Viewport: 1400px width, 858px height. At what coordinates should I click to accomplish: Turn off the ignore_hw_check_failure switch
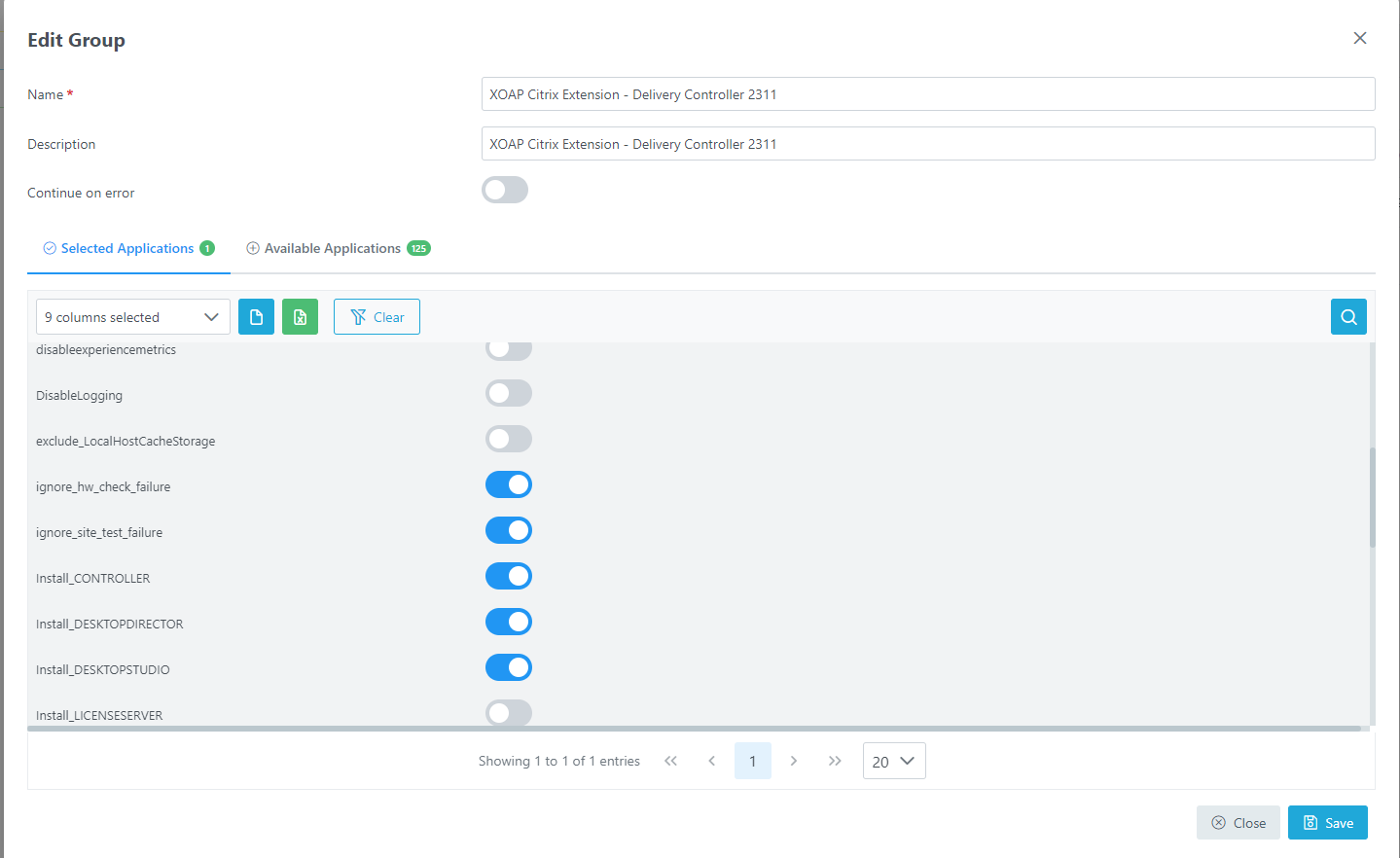(x=508, y=483)
